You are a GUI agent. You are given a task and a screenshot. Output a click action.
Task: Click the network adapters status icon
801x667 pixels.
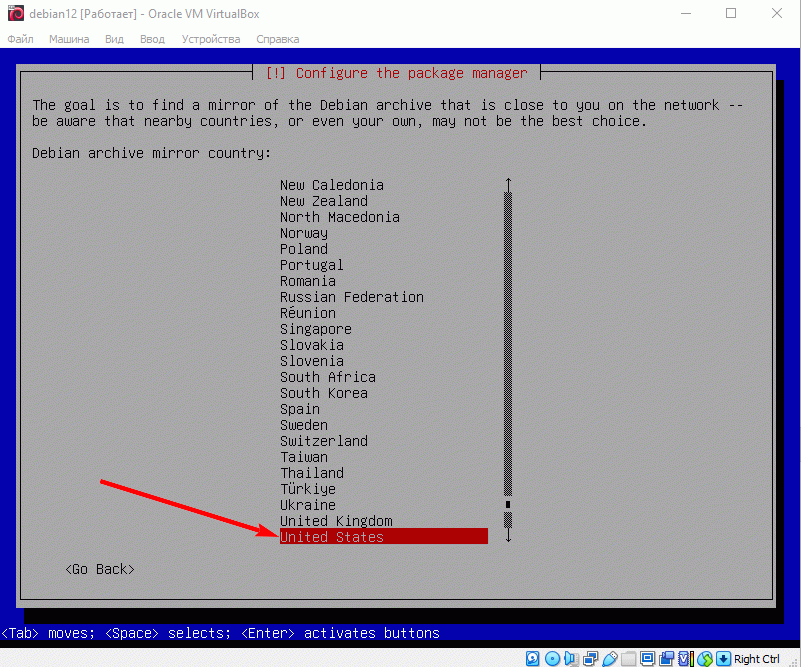pyautogui.click(x=591, y=658)
